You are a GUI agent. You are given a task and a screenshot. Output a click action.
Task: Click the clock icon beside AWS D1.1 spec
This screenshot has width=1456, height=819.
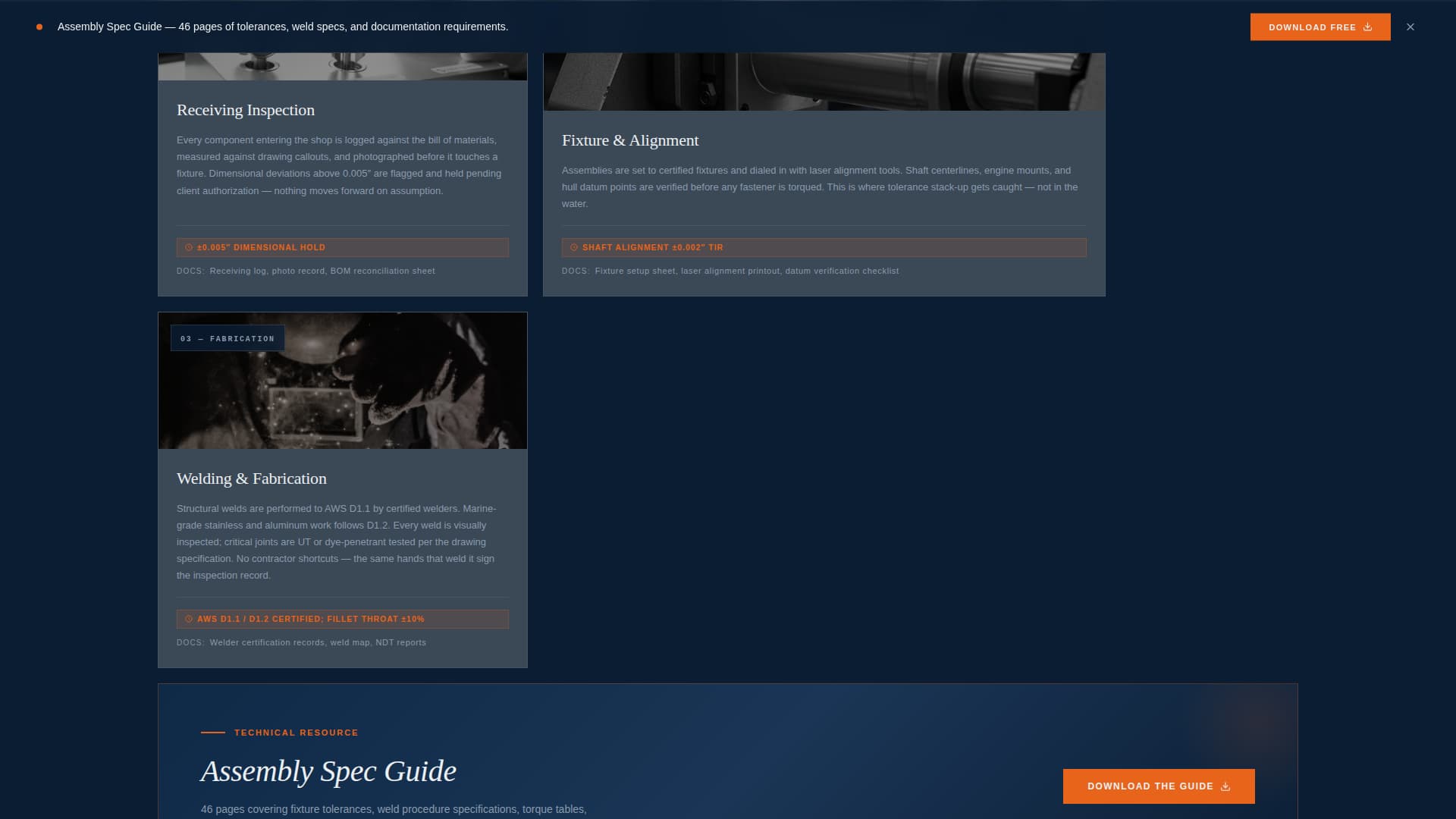coord(189,619)
